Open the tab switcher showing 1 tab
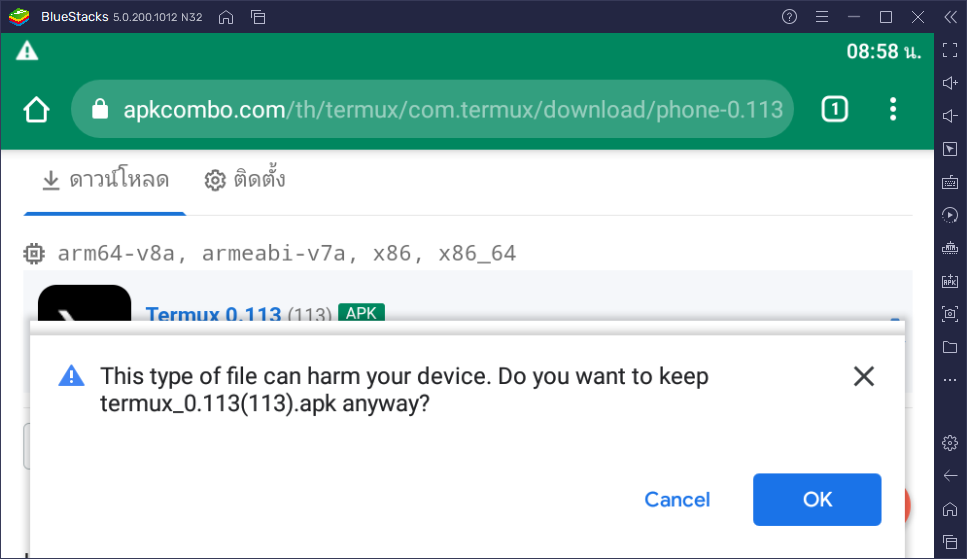The width and height of the screenshot is (967, 559). [834, 110]
